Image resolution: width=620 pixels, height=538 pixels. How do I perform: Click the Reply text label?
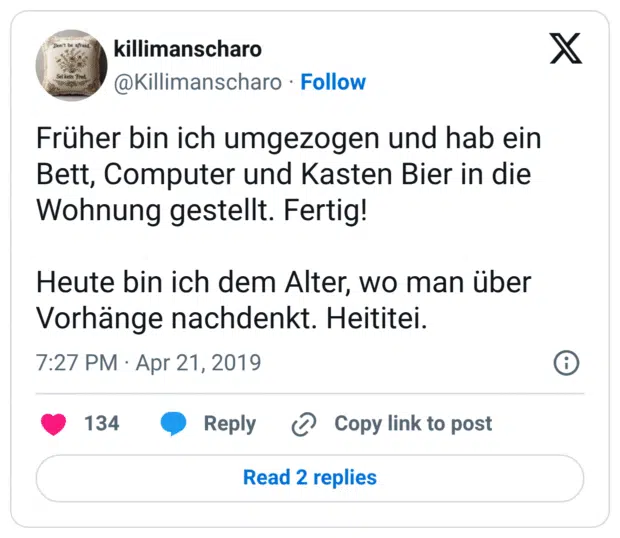[229, 424]
